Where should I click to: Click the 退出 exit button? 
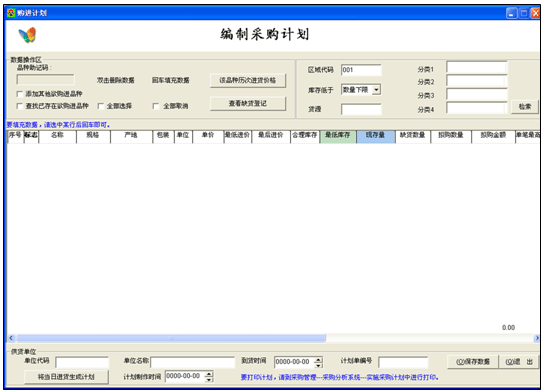point(519,362)
